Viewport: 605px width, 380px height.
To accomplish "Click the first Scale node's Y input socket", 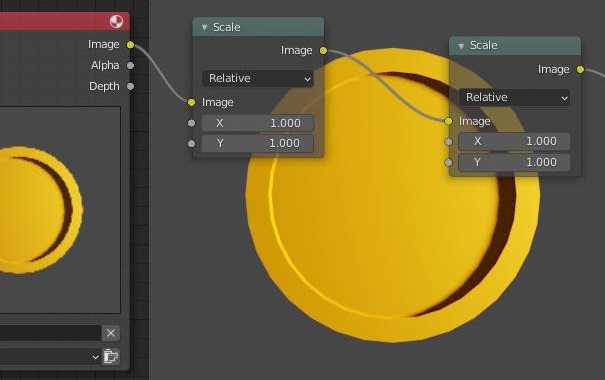I will (191, 144).
